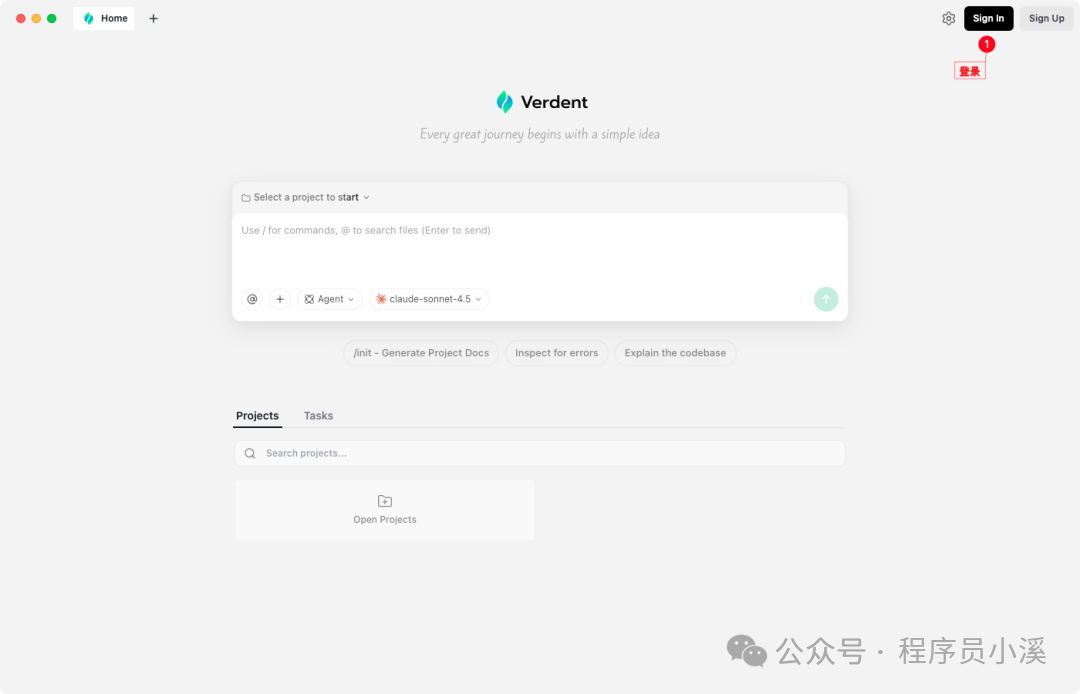Expand the Select a project to start dropdown
This screenshot has width=1080, height=694.
[306, 197]
